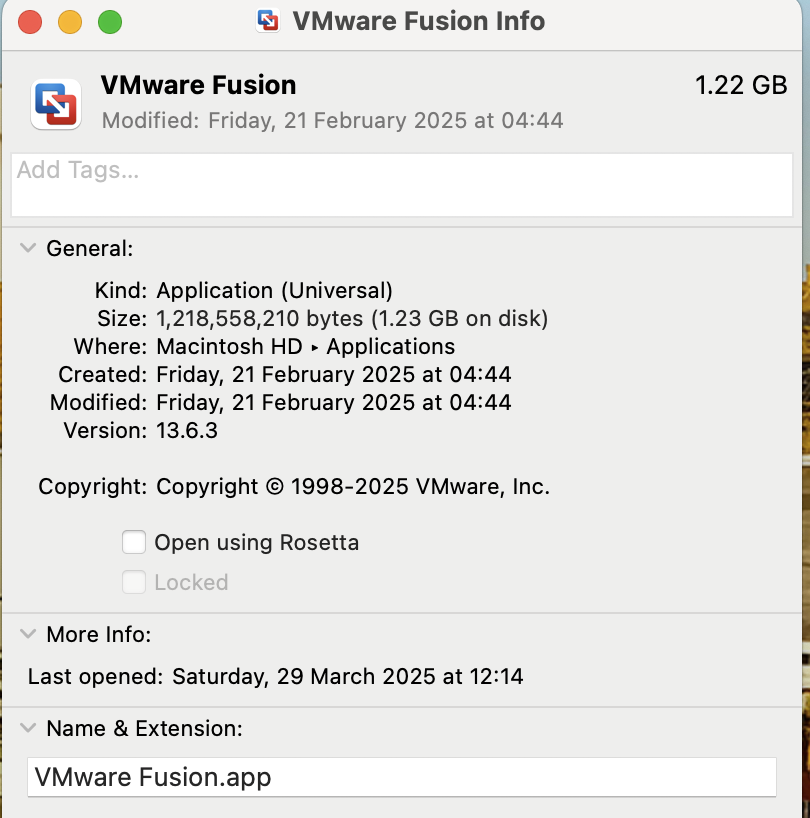Click the Application (Universal) kind value

[x=275, y=291]
